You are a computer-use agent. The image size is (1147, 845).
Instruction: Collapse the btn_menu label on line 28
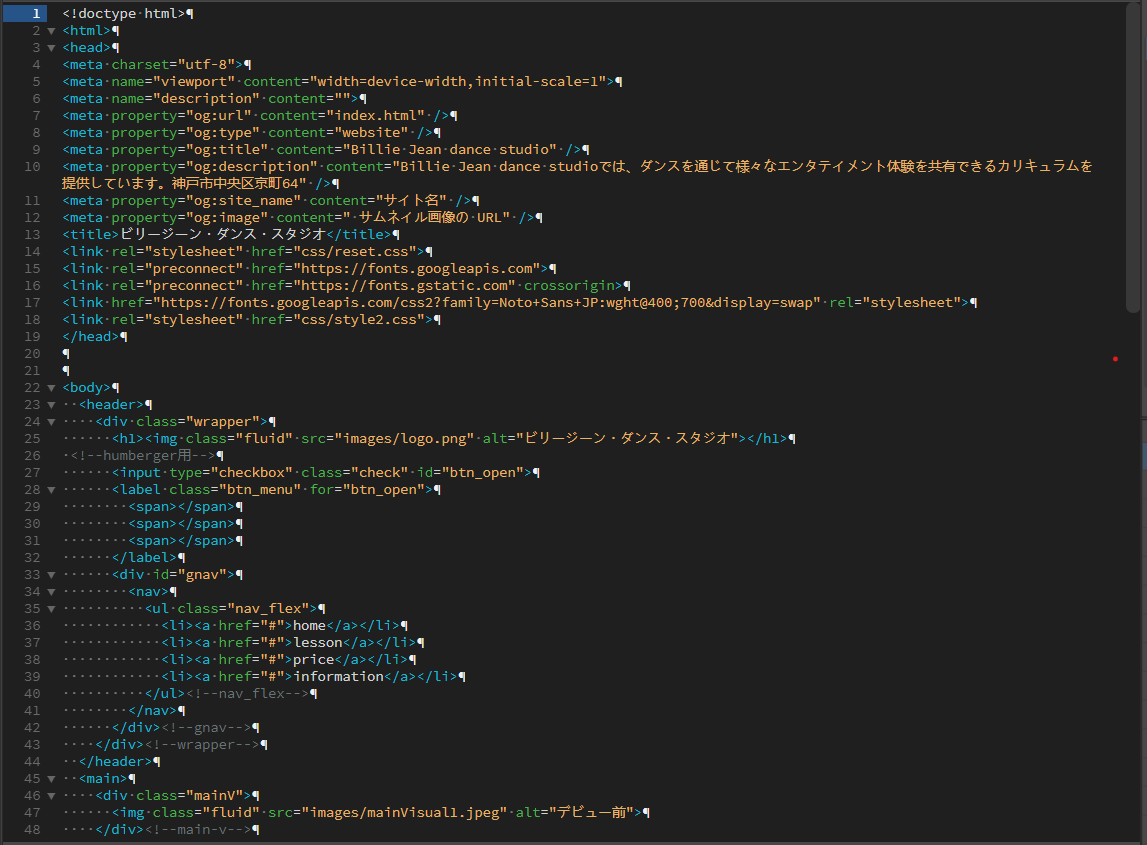[x=51, y=490]
